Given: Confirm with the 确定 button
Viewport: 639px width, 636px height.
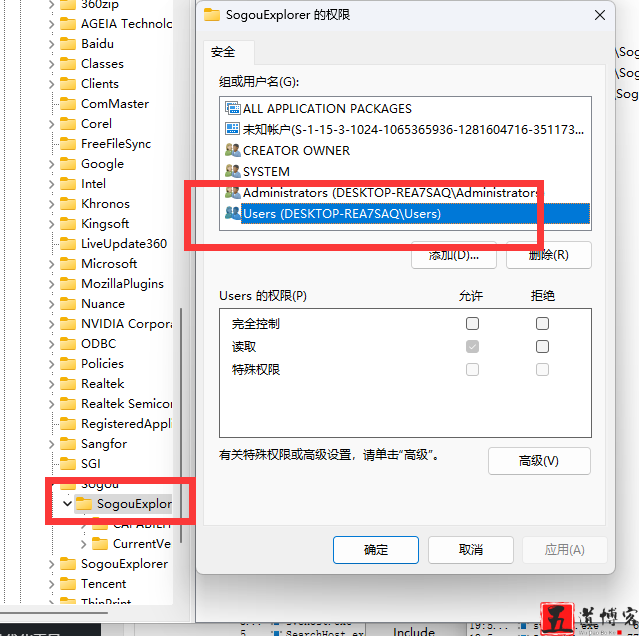Looking at the screenshot, I should tap(375, 550).
